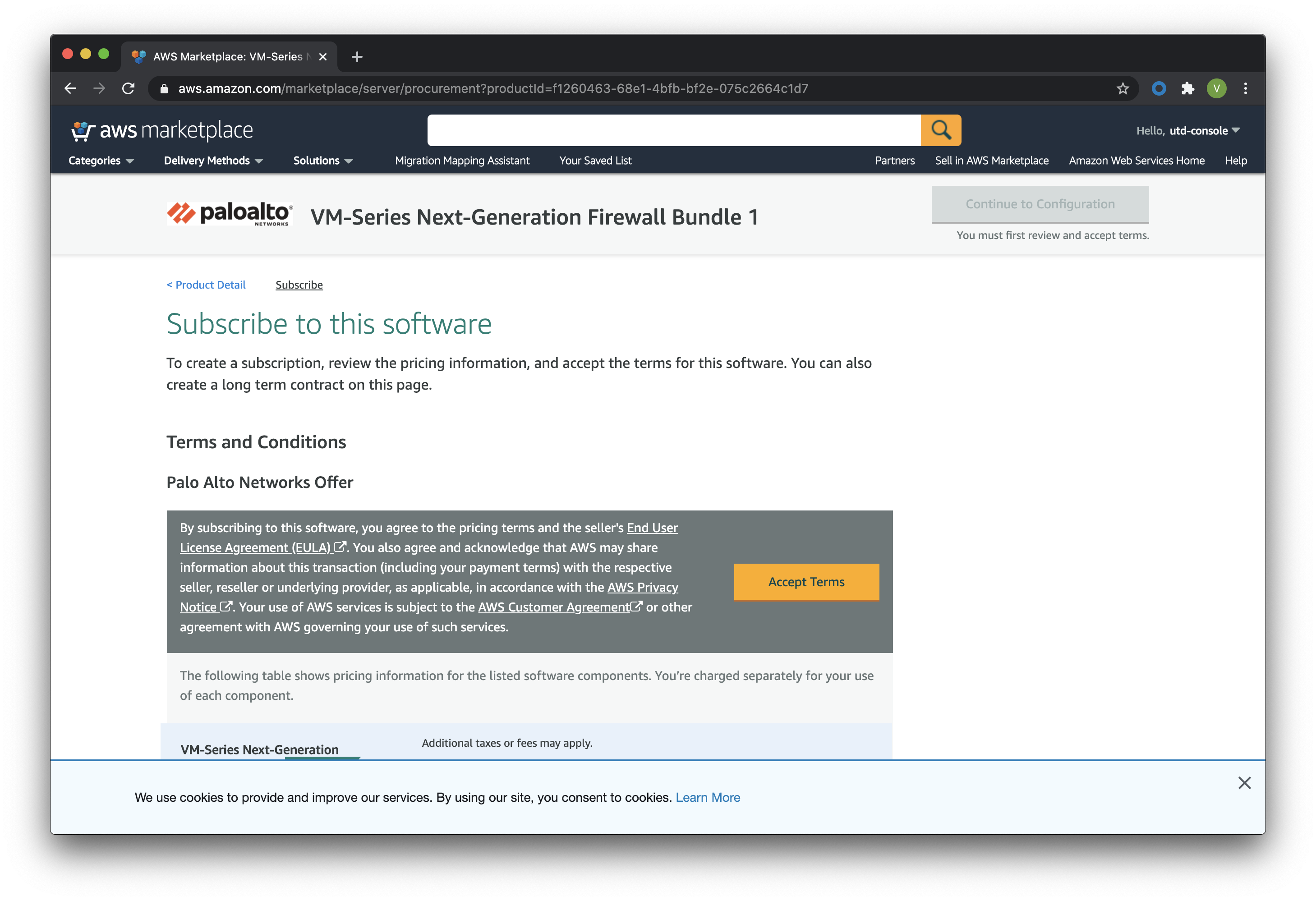
Task: Open Migration Mapping Assistant
Action: point(462,160)
